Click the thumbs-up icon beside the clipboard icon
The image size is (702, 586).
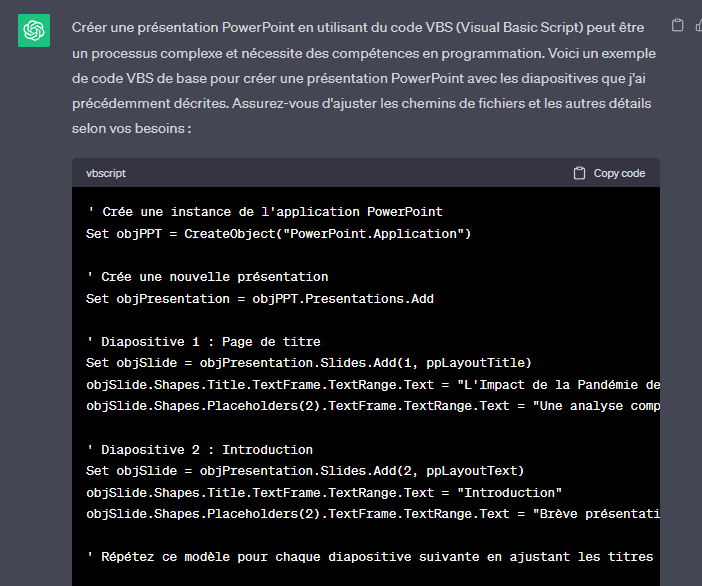click(698, 26)
